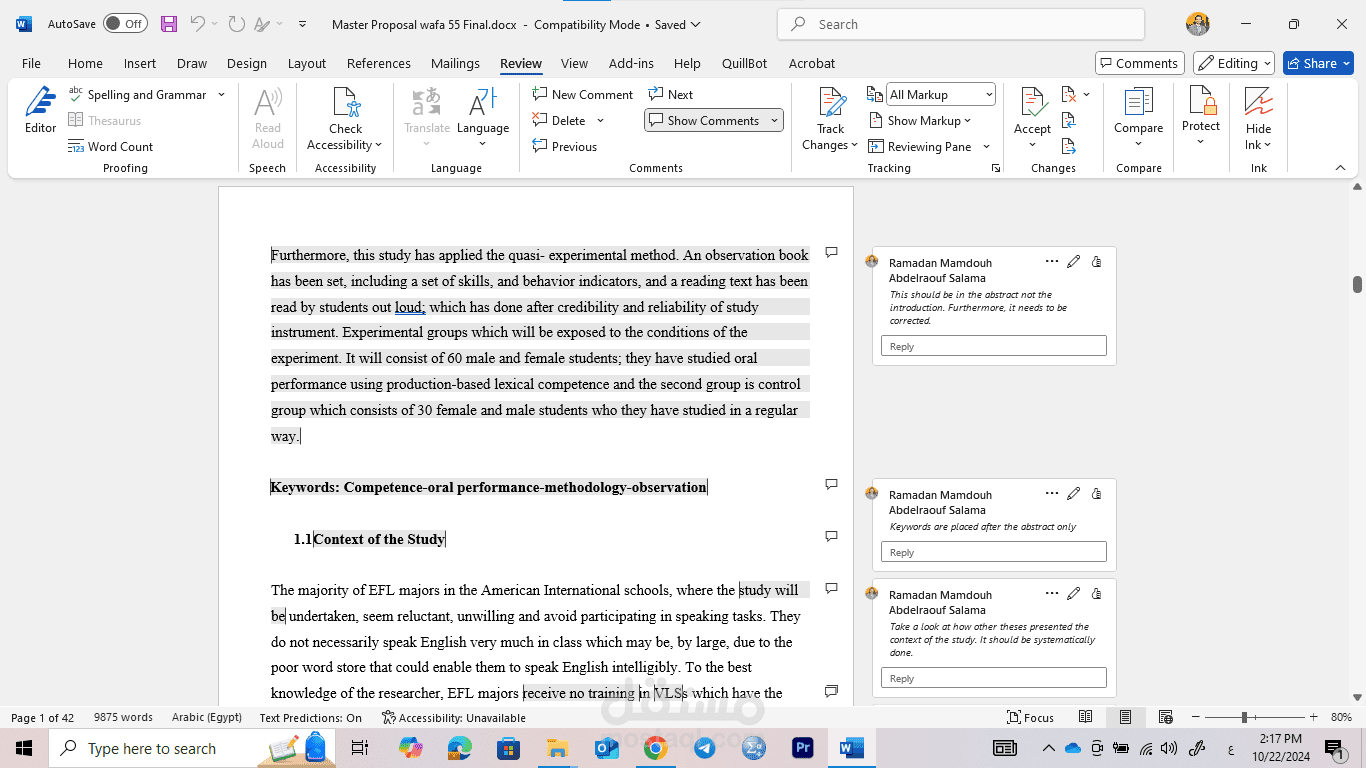Click the Share button
Image resolution: width=1366 pixels, height=768 pixels.
click(1318, 63)
